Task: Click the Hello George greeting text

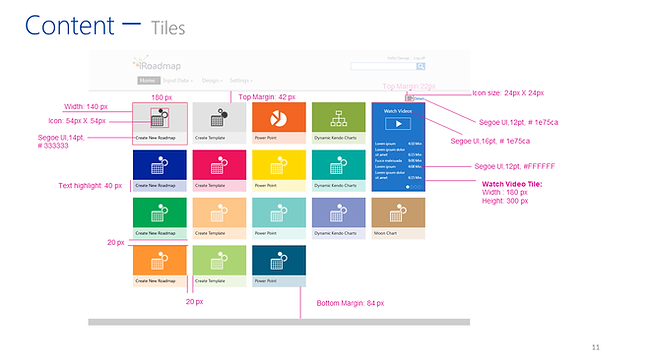Action: coord(398,58)
